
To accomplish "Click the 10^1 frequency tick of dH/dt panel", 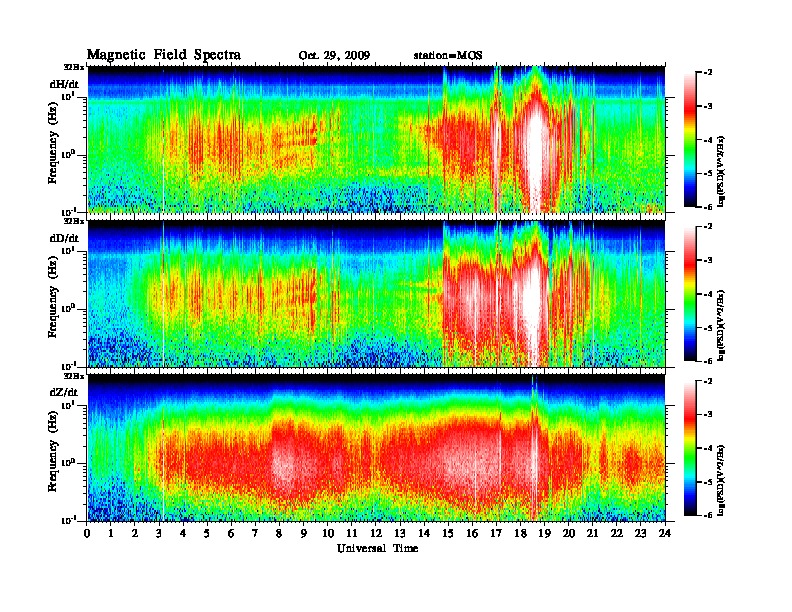I will point(68,97).
